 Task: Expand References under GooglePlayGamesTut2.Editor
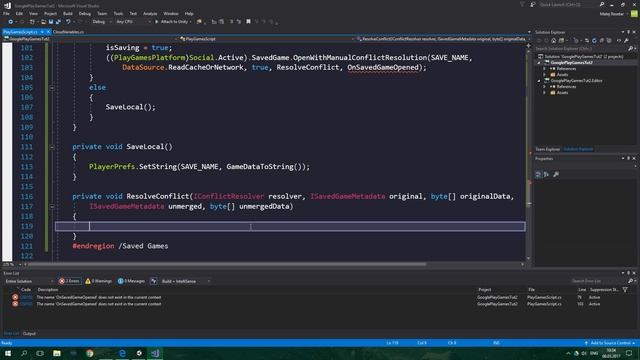pyautogui.click(x=544, y=87)
